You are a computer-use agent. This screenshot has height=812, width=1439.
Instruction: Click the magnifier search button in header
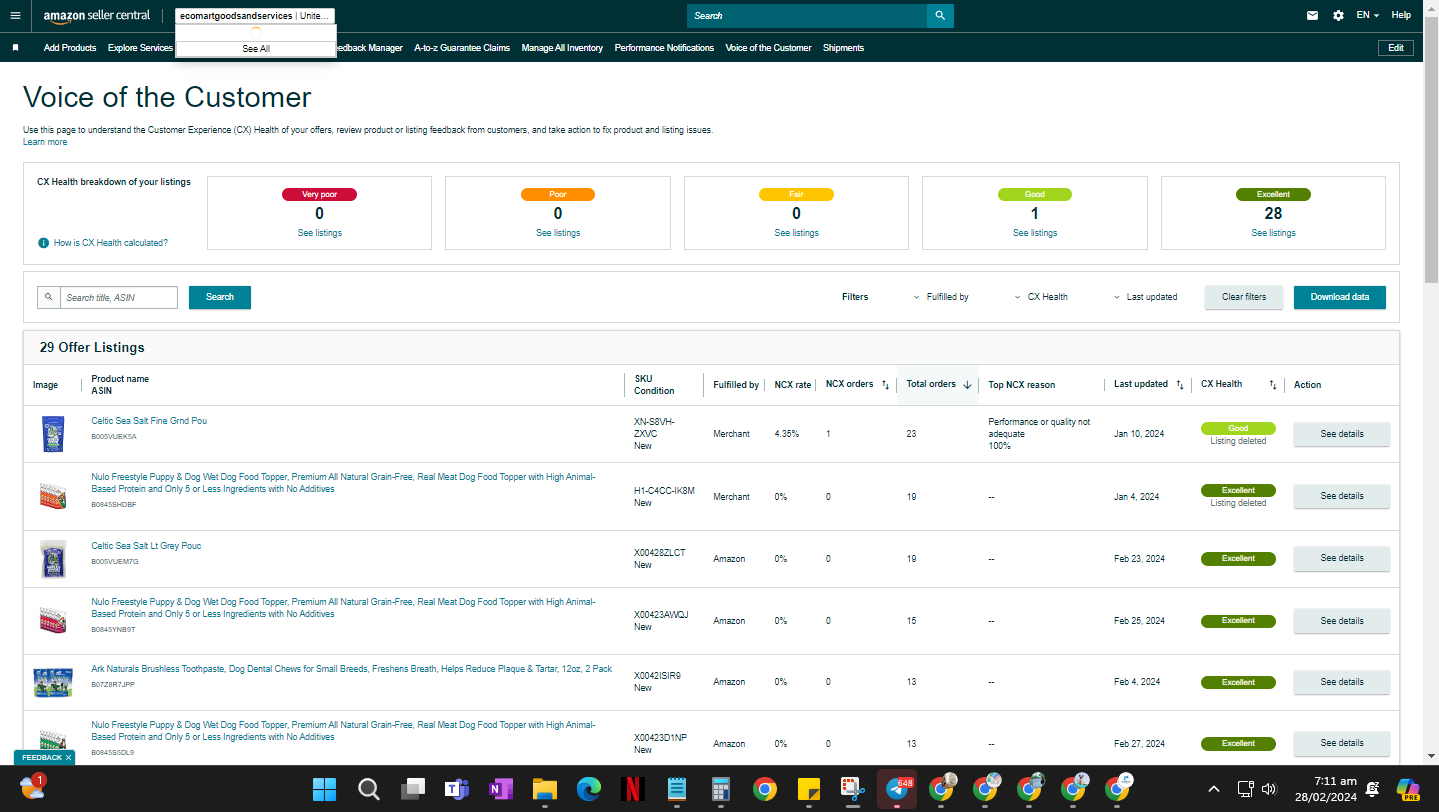click(940, 16)
